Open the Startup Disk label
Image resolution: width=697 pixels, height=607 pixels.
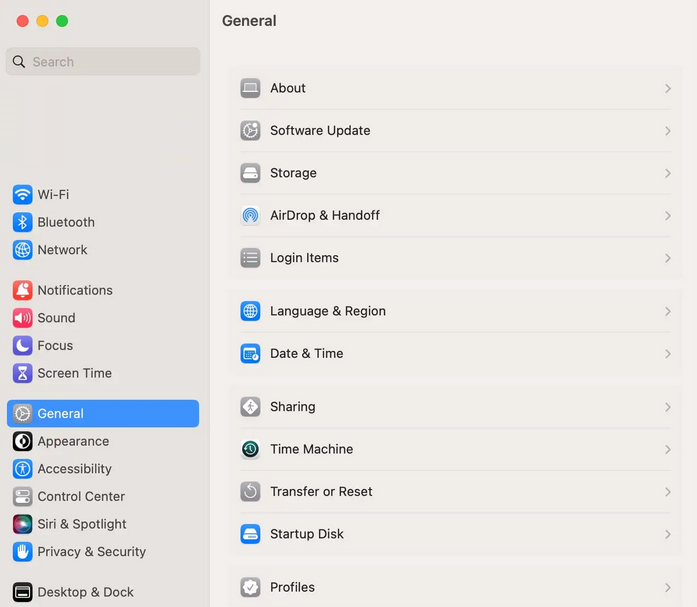pyautogui.click(x=307, y=534)
